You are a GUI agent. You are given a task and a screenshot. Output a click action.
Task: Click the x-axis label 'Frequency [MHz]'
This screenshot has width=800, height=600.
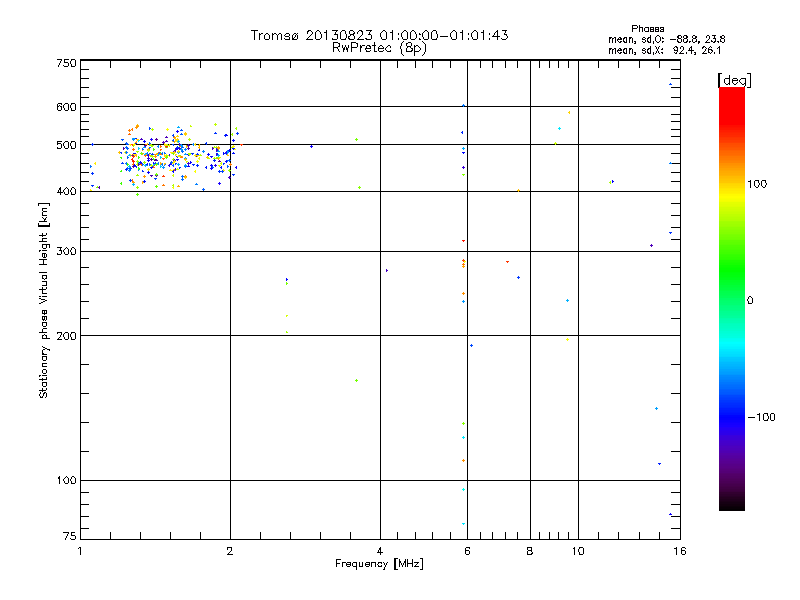(379, 564)
